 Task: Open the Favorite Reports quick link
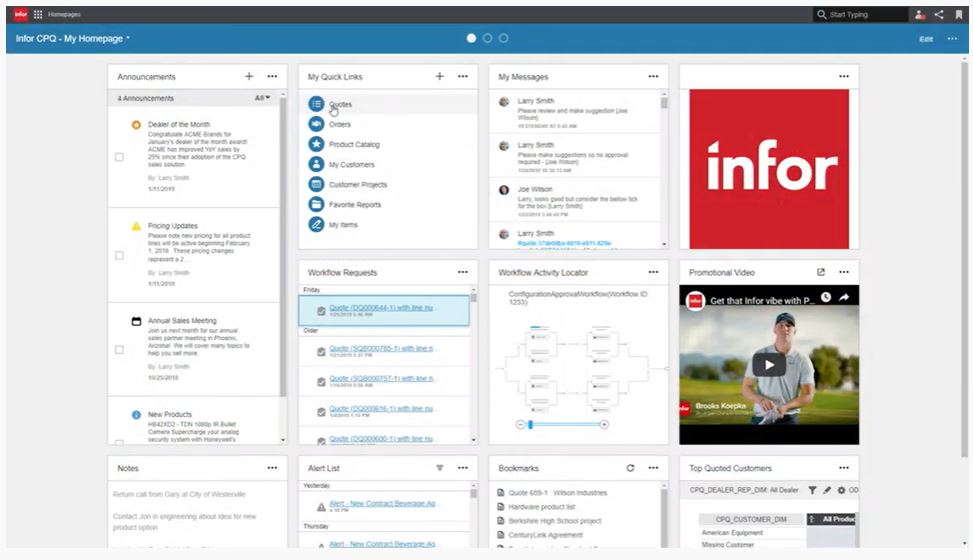355,204
